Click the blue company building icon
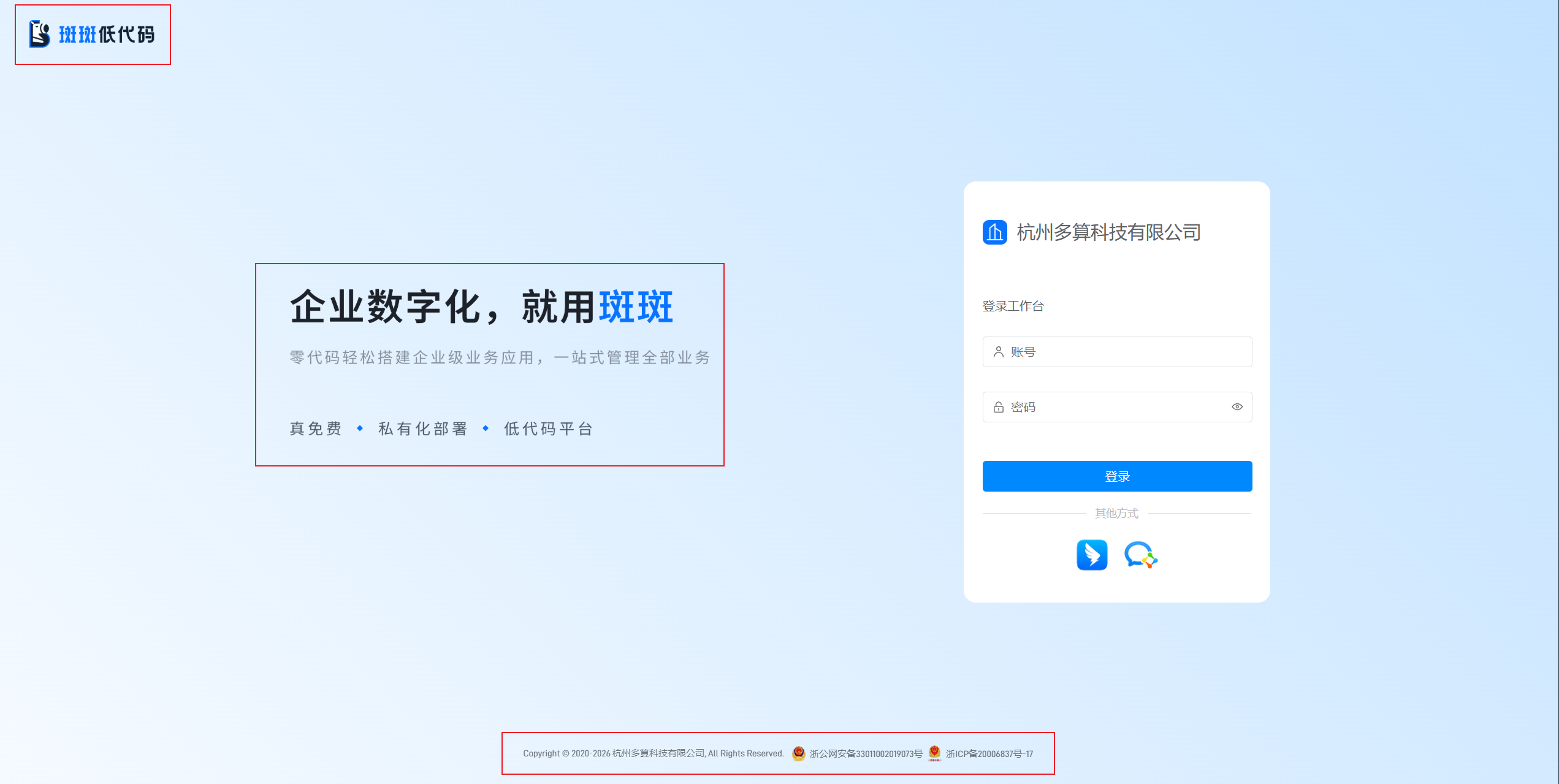The height and width of the screenshot is (784, 1559). tap(994, 232)
